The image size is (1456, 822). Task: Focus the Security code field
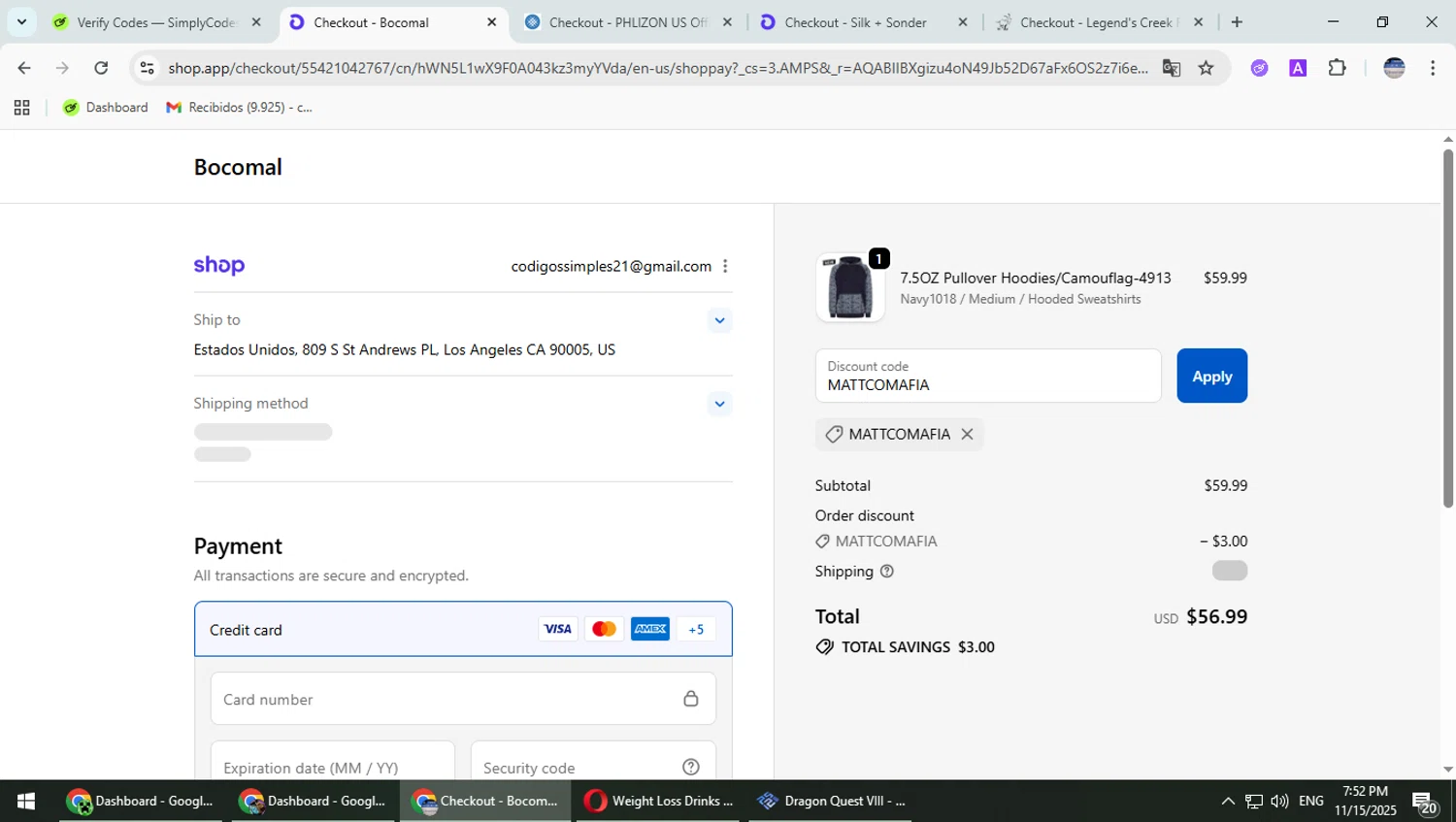(593, 761)
